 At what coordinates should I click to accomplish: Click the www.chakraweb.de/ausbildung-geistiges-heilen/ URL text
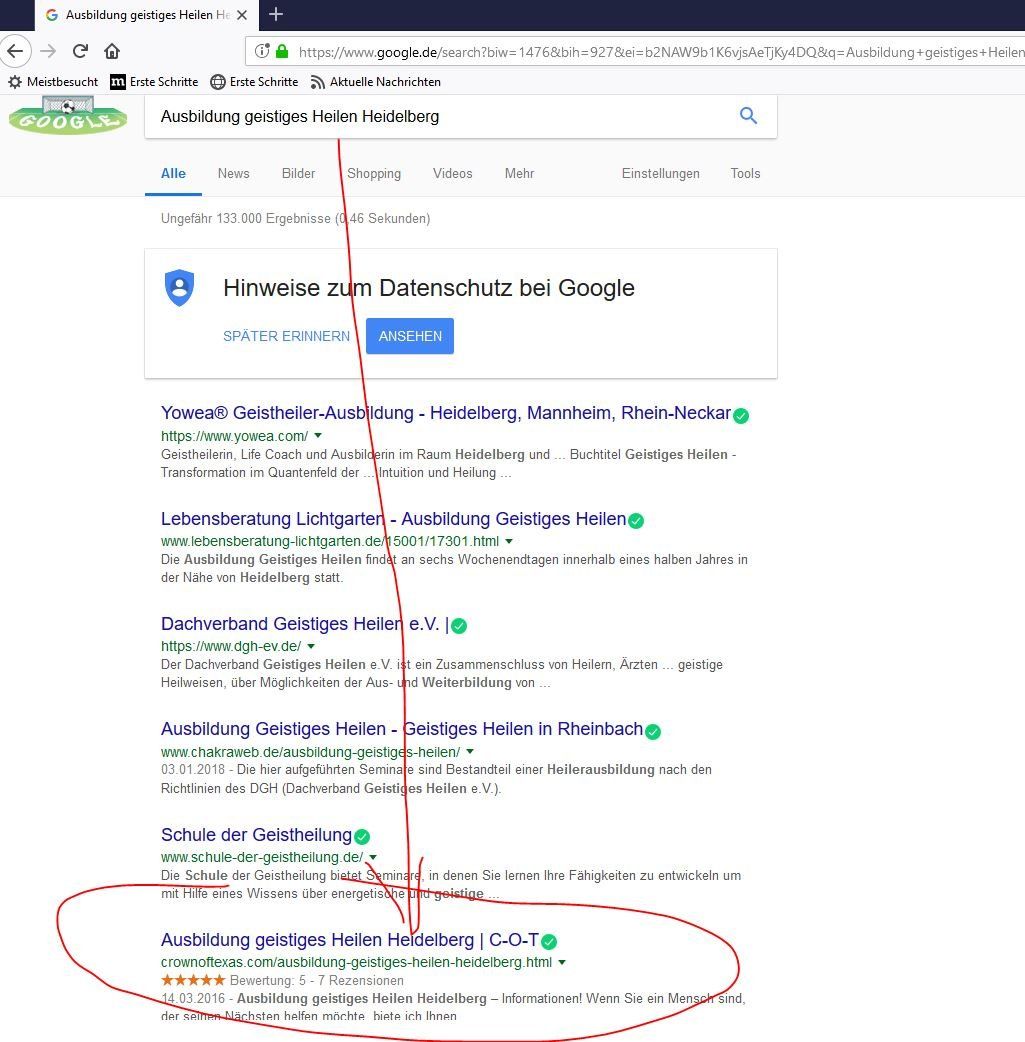(310, 752)
